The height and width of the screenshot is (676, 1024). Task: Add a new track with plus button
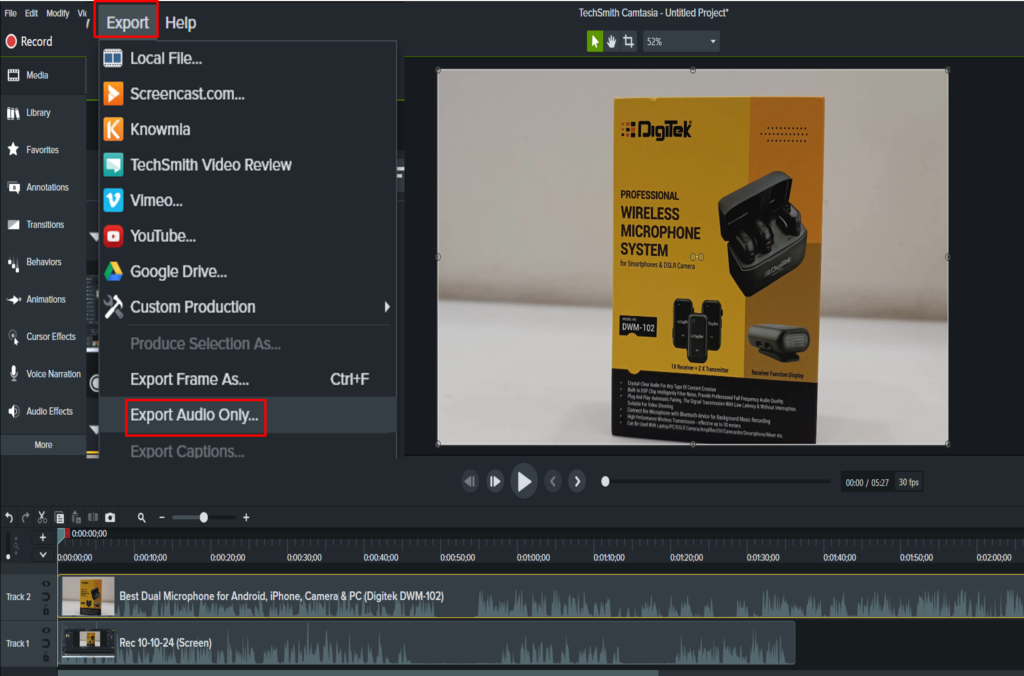tap(42, 538)
